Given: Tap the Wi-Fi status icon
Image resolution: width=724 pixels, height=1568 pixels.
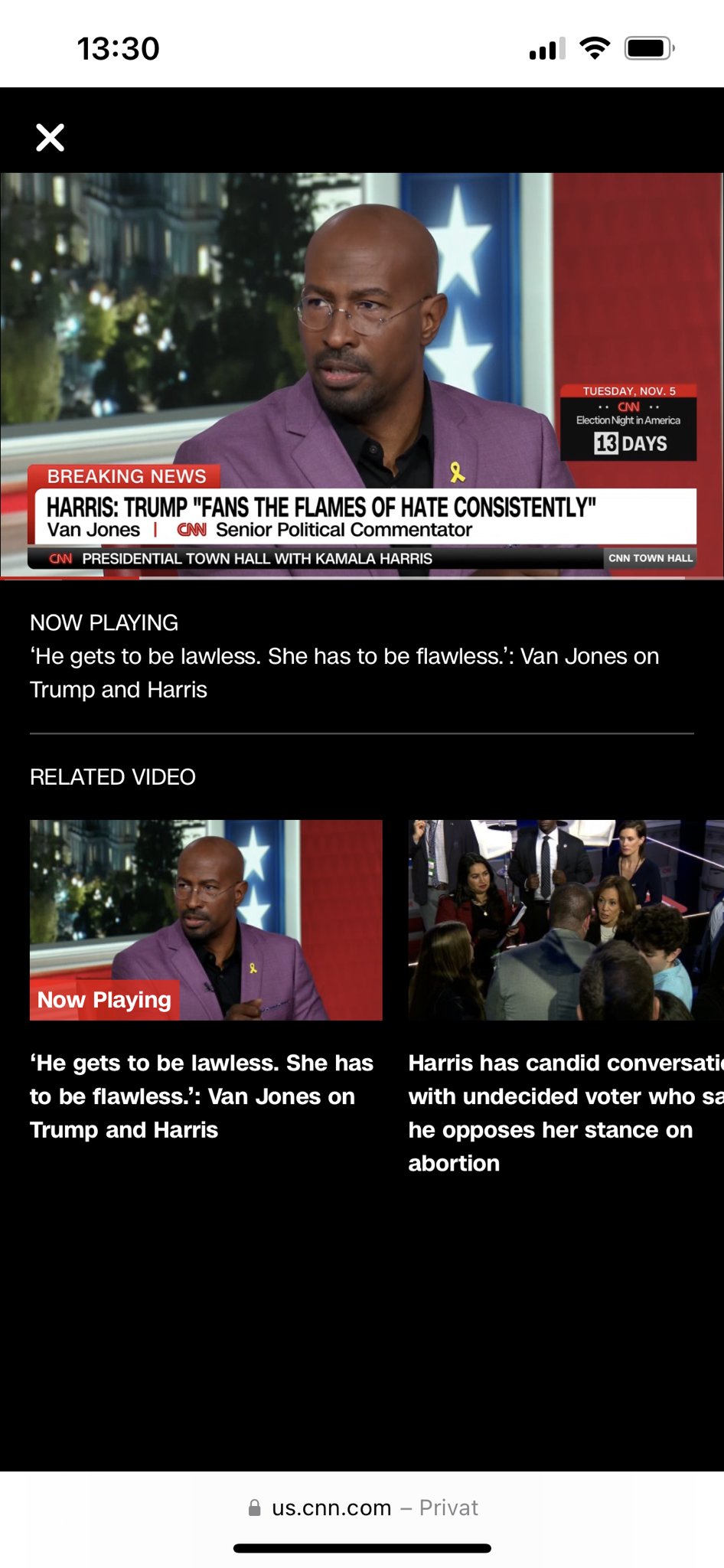Looking at the screenshot, I should [595, 48].
